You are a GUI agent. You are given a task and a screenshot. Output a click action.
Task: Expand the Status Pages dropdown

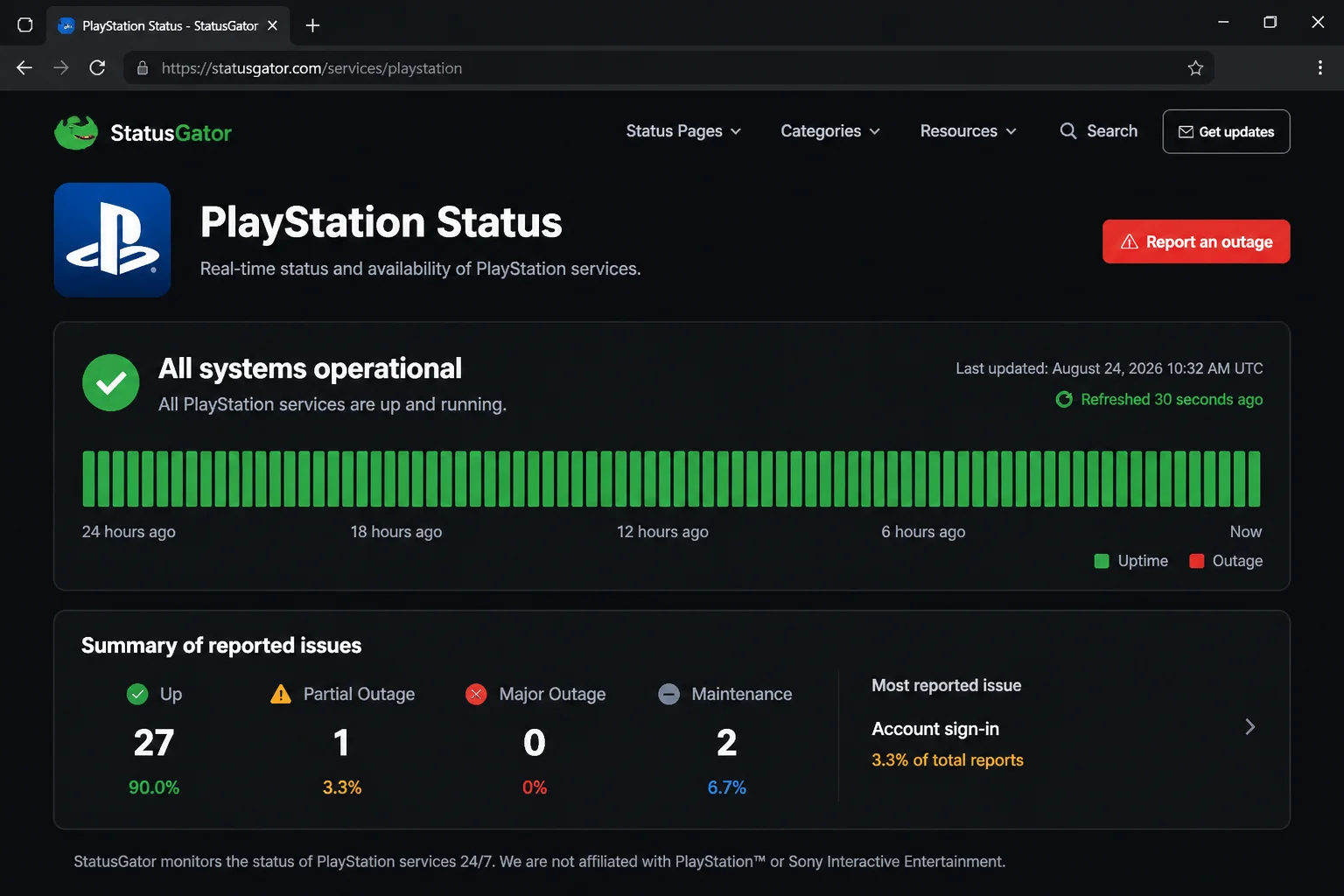point(683,131)
